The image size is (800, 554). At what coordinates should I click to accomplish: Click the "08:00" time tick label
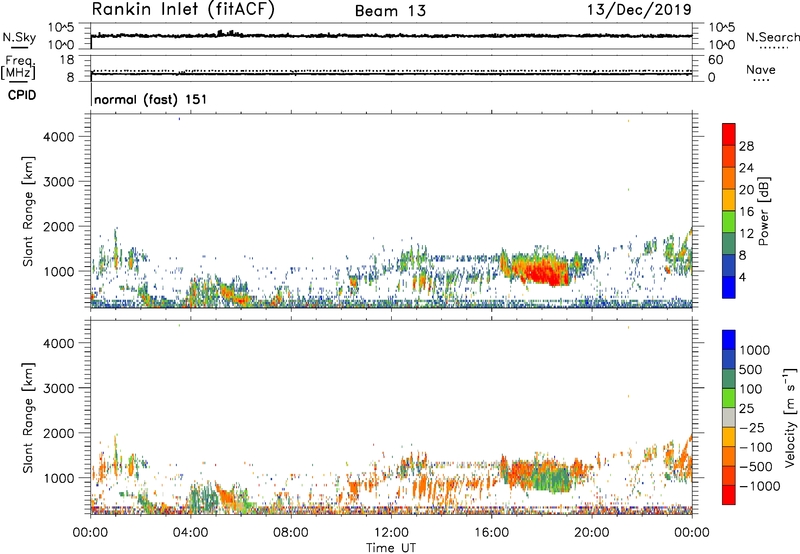pyautogui.click(x=291, y=533)
